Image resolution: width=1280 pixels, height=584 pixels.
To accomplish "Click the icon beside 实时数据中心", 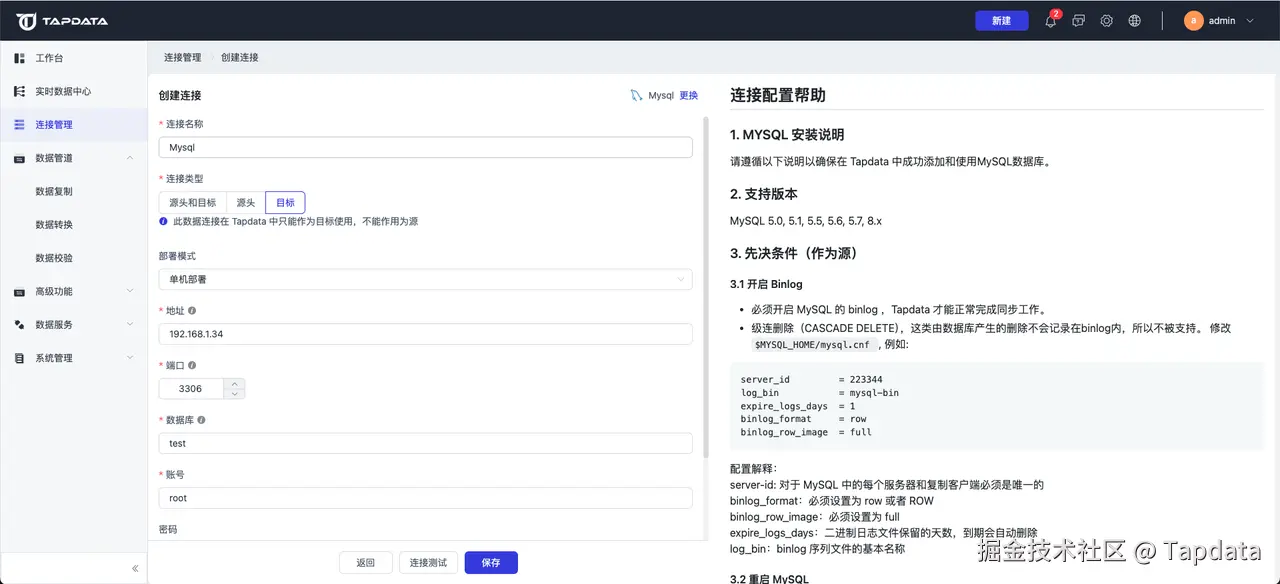I will pos(19,91).
